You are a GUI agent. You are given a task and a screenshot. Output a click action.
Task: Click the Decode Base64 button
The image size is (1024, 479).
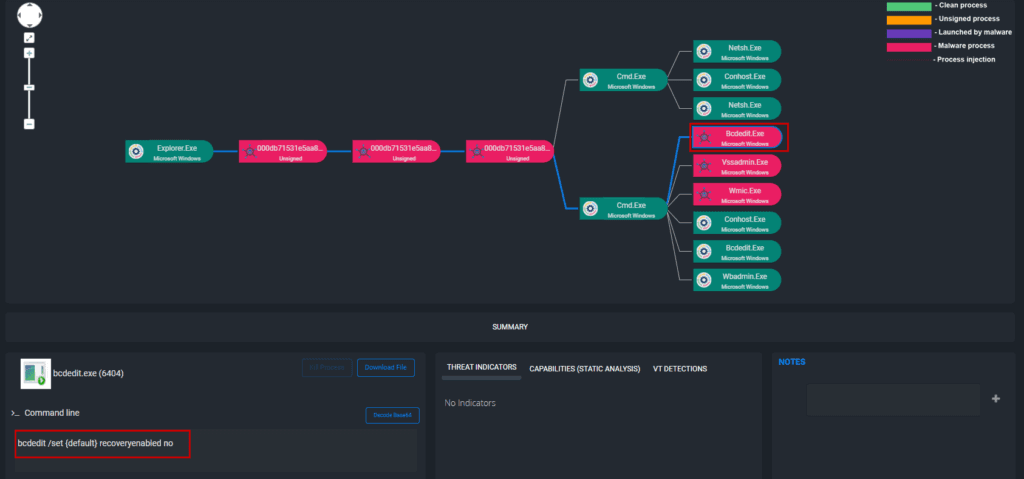click(x=392, y=416)
